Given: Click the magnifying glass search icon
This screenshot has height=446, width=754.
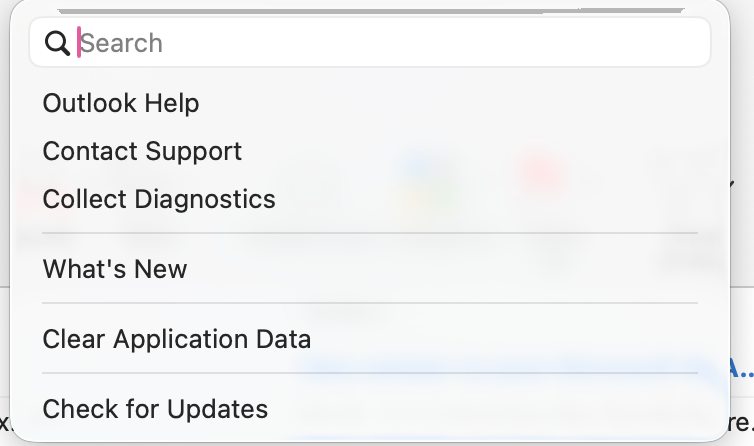Looking at the screenshot, I should 58,43.
